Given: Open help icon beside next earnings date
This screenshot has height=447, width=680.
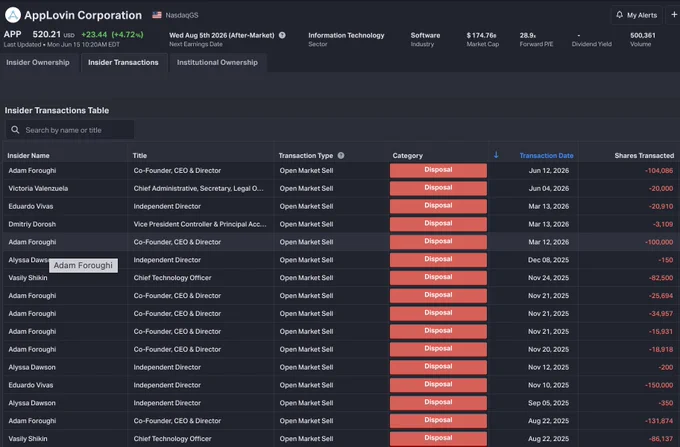Looking at the screenshot, I should click(x=282, y=35).
